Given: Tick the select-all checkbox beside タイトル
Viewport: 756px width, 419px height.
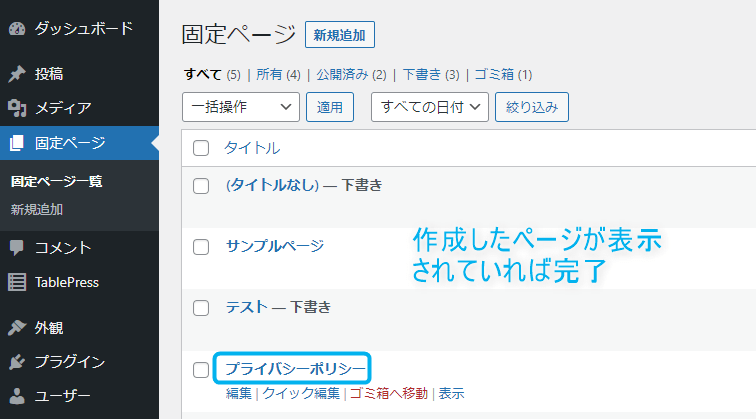Looking at the screenshot, I should coord(201,148).
